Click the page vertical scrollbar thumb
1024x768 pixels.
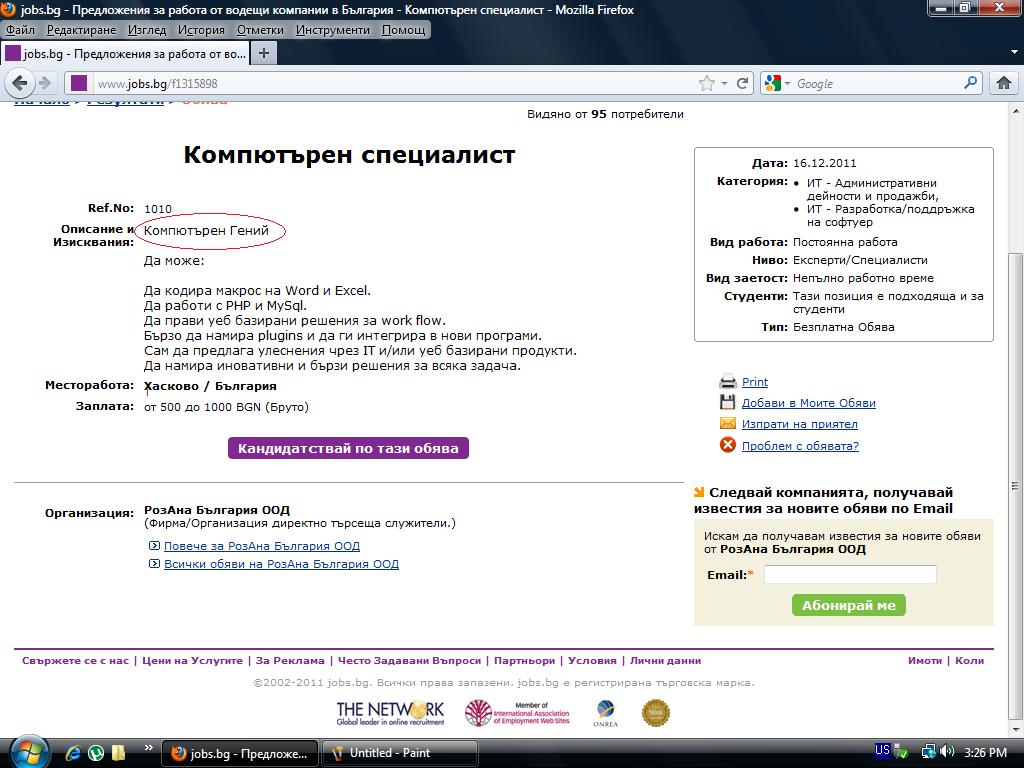[1014, 485]
